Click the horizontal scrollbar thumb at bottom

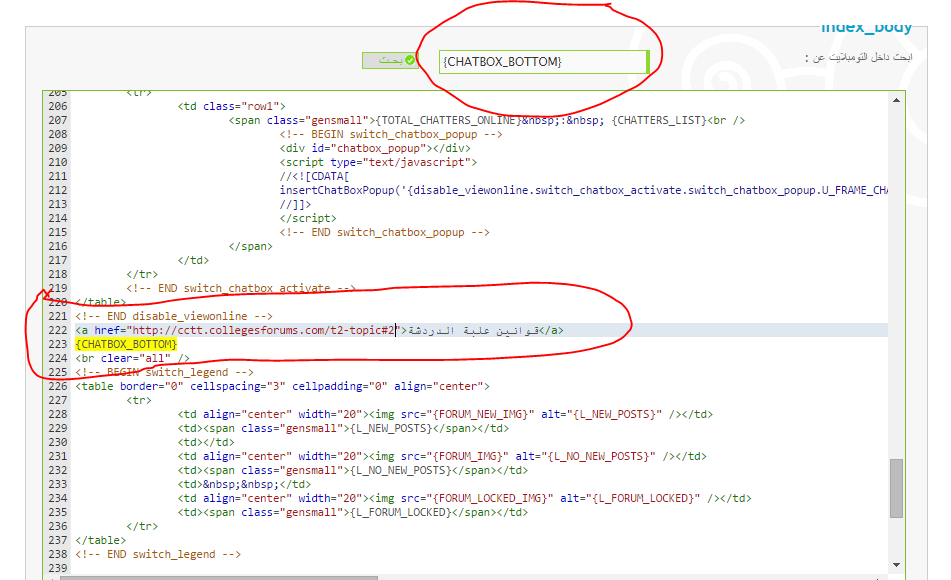(x=219, y=578)
